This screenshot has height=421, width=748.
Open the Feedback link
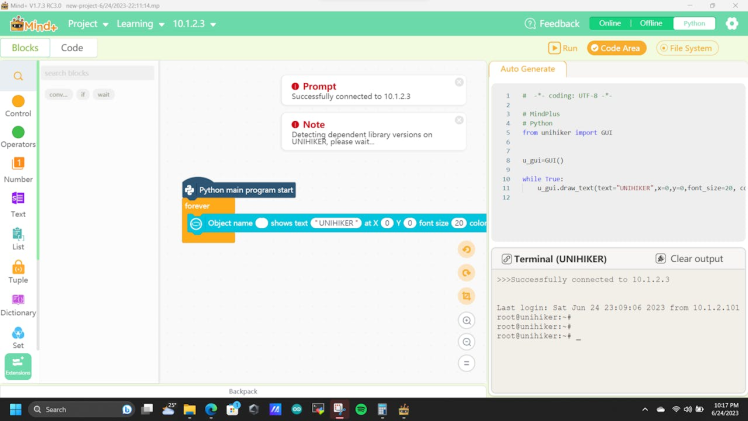click(x=552, y=23)
